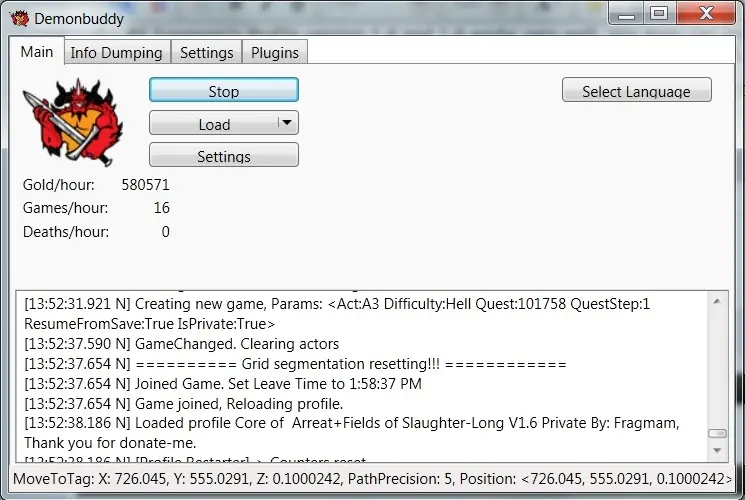Click the Gold/hour value 580571

[x=146, y=185]
